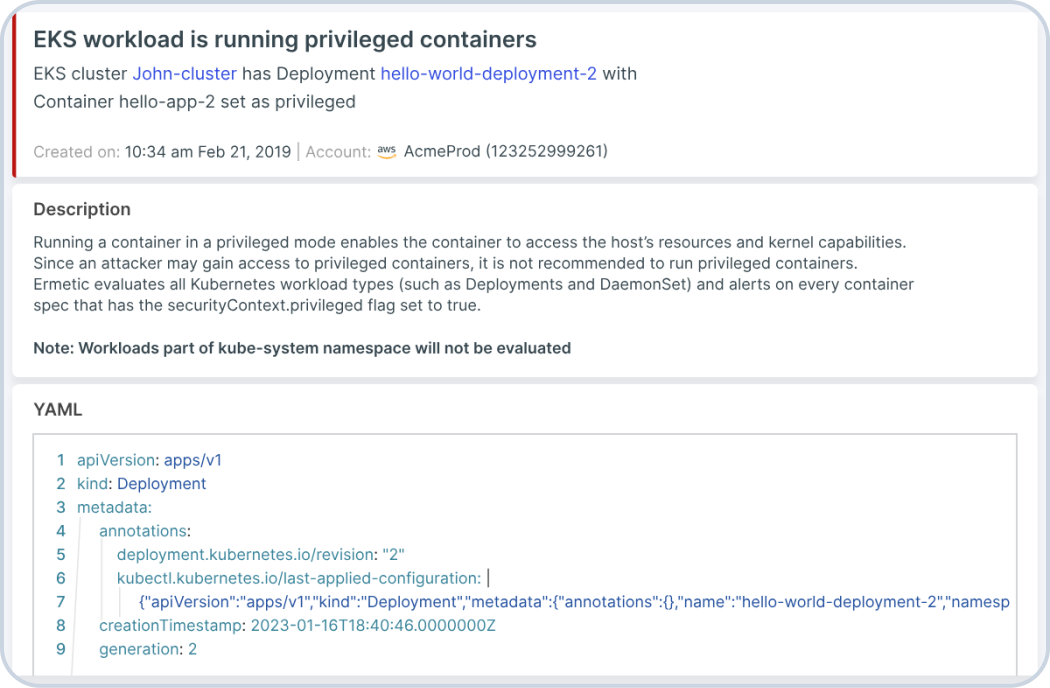Click the deployment.kubernetes.io/revision line

click(x=260, y=555)
